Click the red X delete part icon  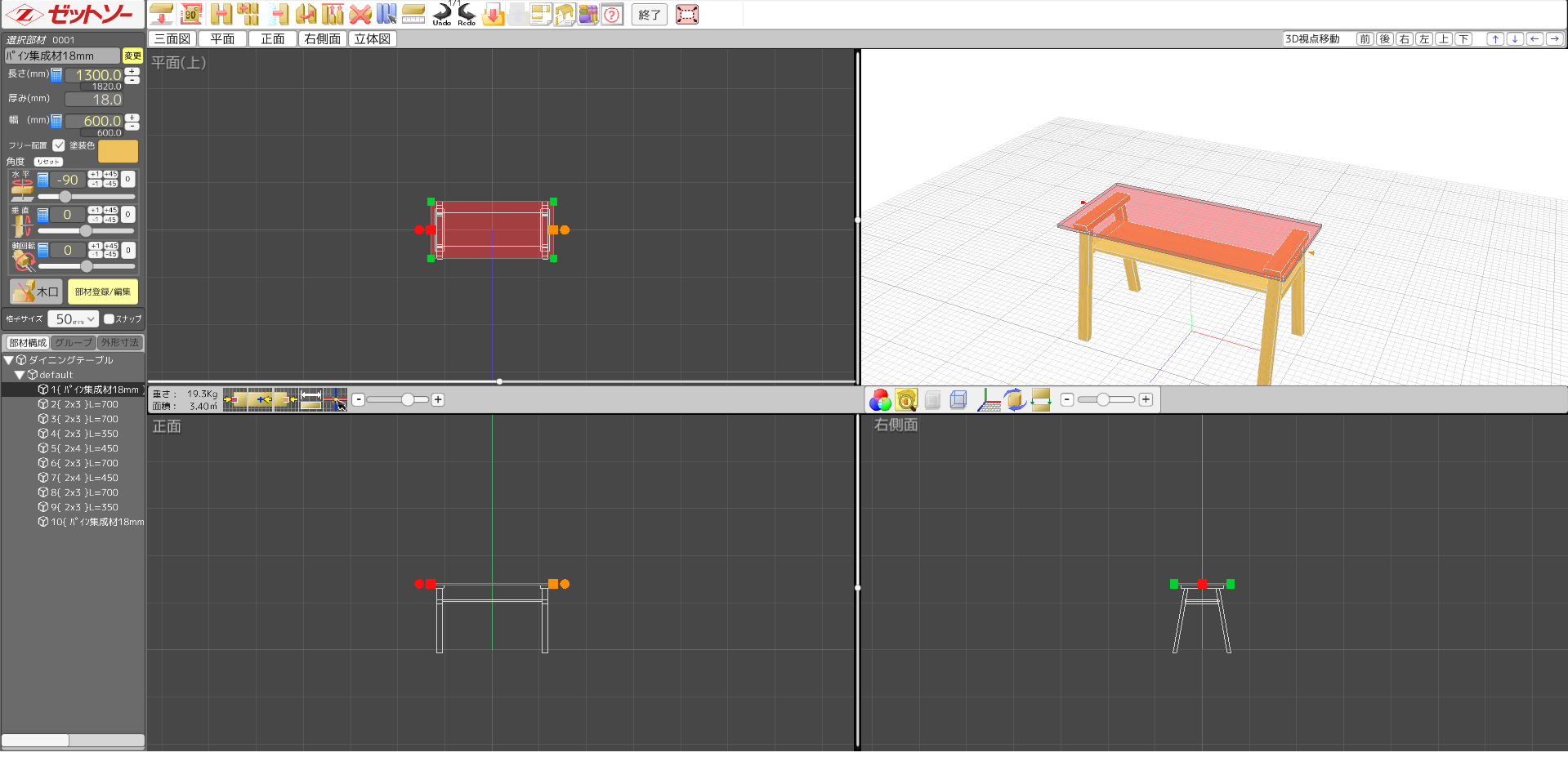360,14
